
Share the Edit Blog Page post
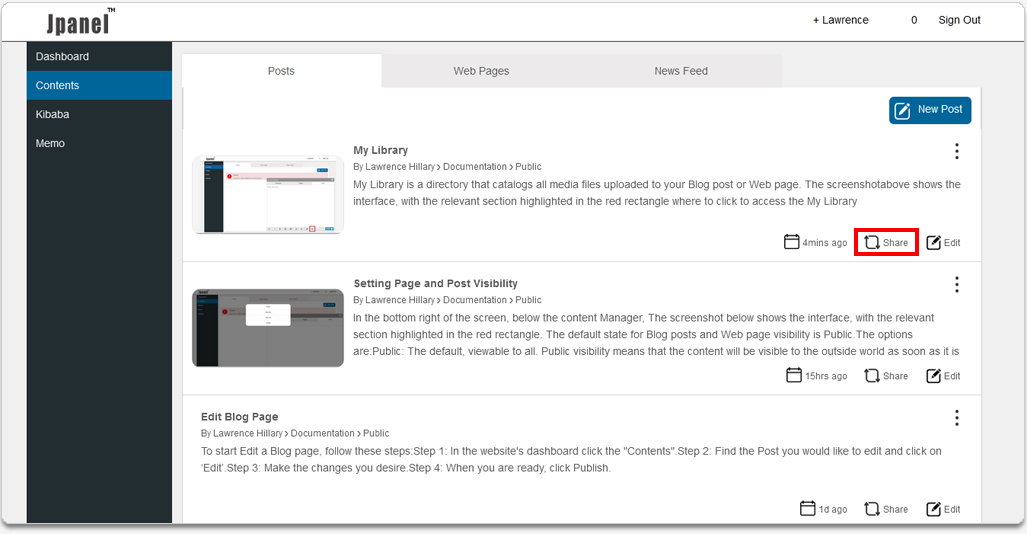pyautogui.click(x=886, y=509)
